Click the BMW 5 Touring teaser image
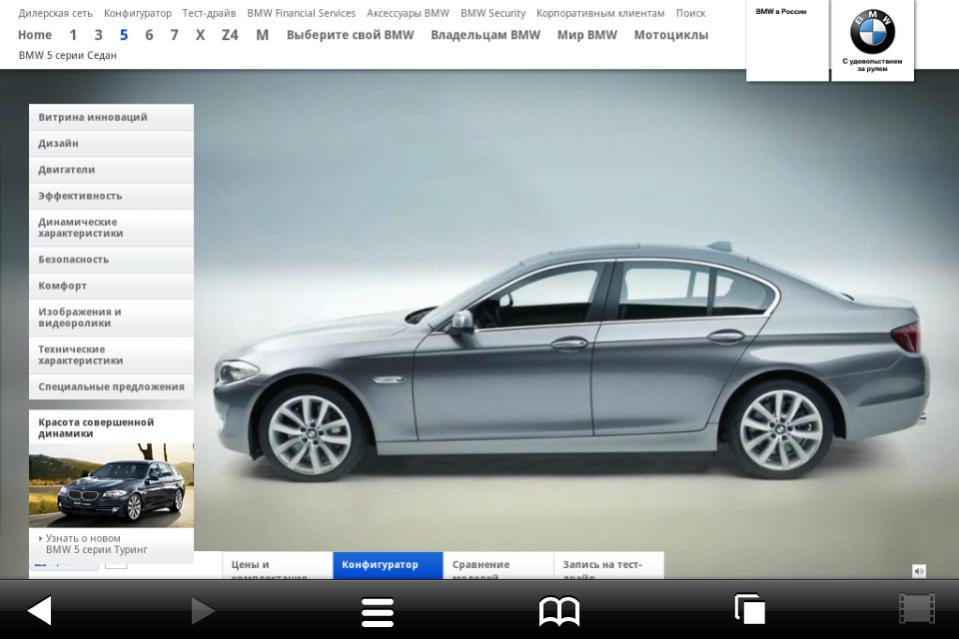The image size is (959, 639). pos(111,485)
